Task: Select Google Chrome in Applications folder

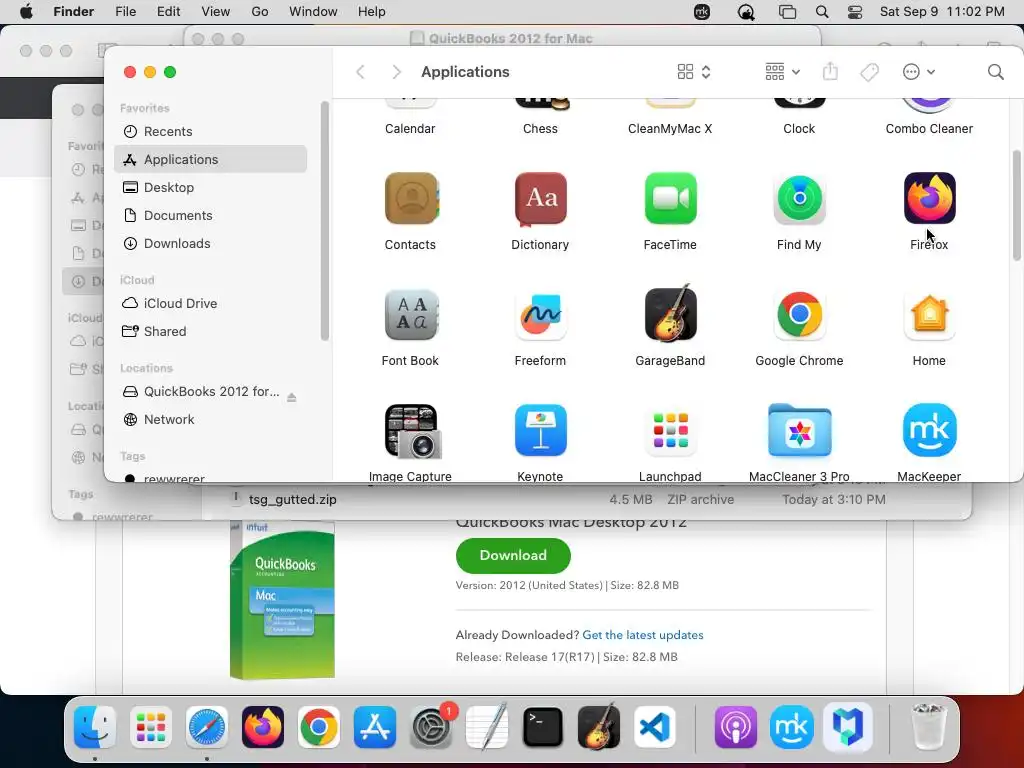Action: 799,315
